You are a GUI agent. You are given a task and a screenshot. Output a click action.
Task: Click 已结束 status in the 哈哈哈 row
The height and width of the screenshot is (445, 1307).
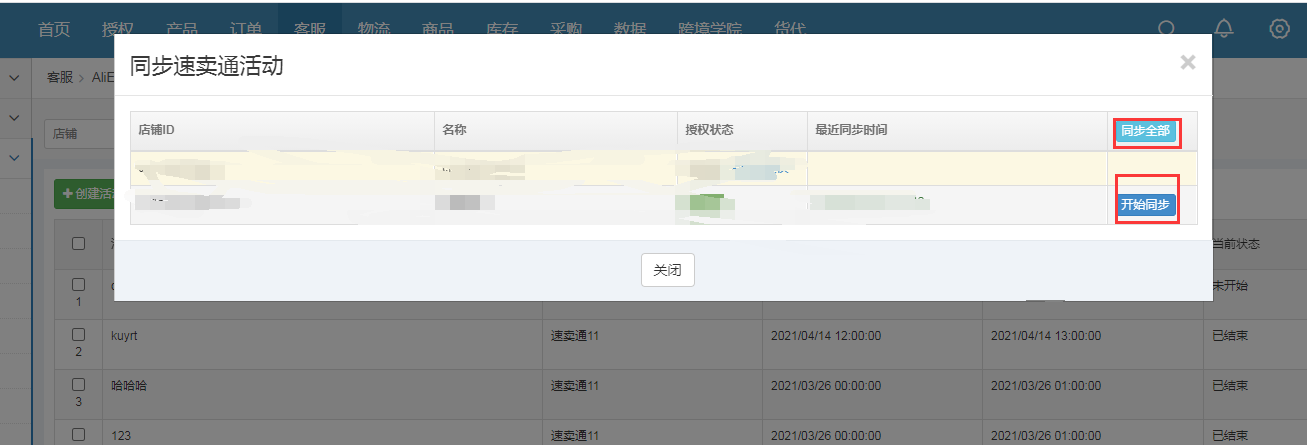(1229, 386)
